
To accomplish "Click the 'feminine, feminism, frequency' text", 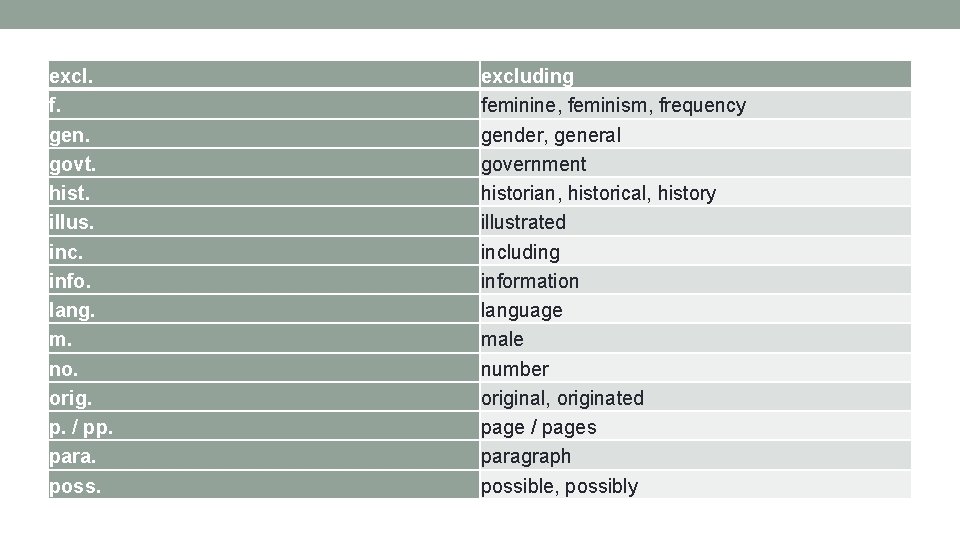I will click(613, 105).
